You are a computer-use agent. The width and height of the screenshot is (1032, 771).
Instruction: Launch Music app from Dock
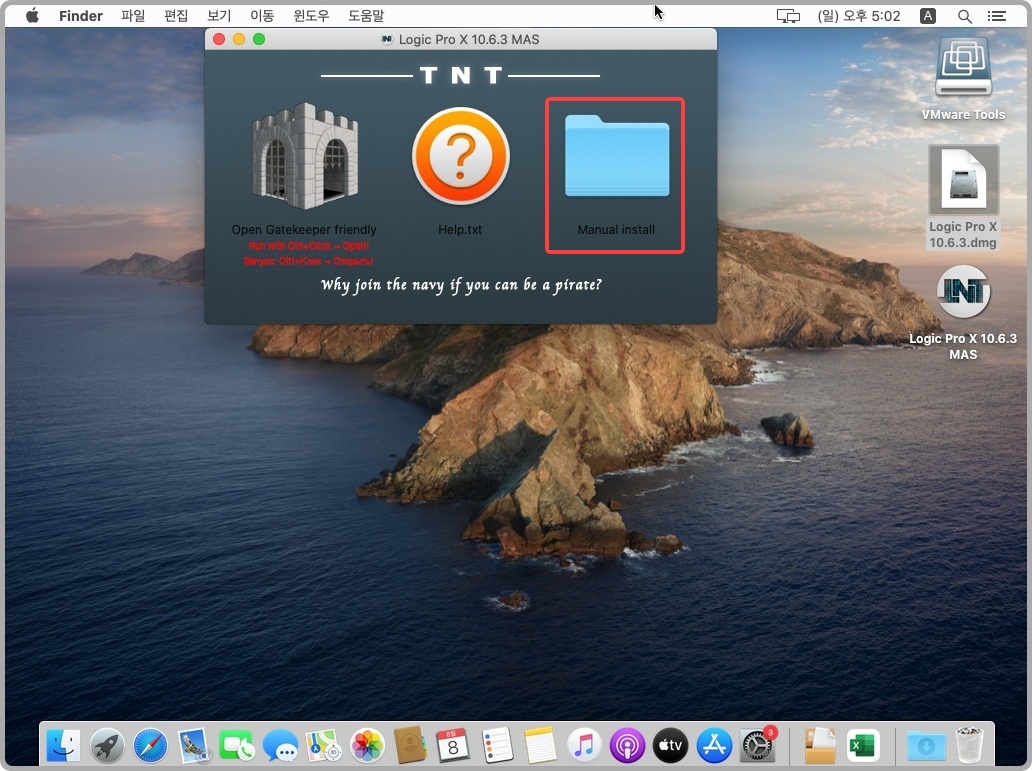click(x=584, y=745)
